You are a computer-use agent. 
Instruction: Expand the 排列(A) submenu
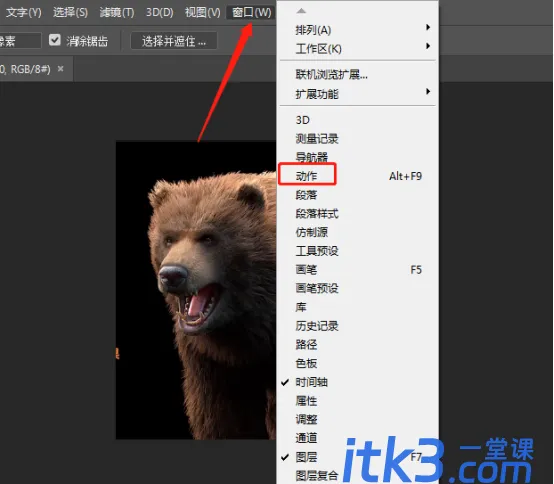[x=358, y=30]
